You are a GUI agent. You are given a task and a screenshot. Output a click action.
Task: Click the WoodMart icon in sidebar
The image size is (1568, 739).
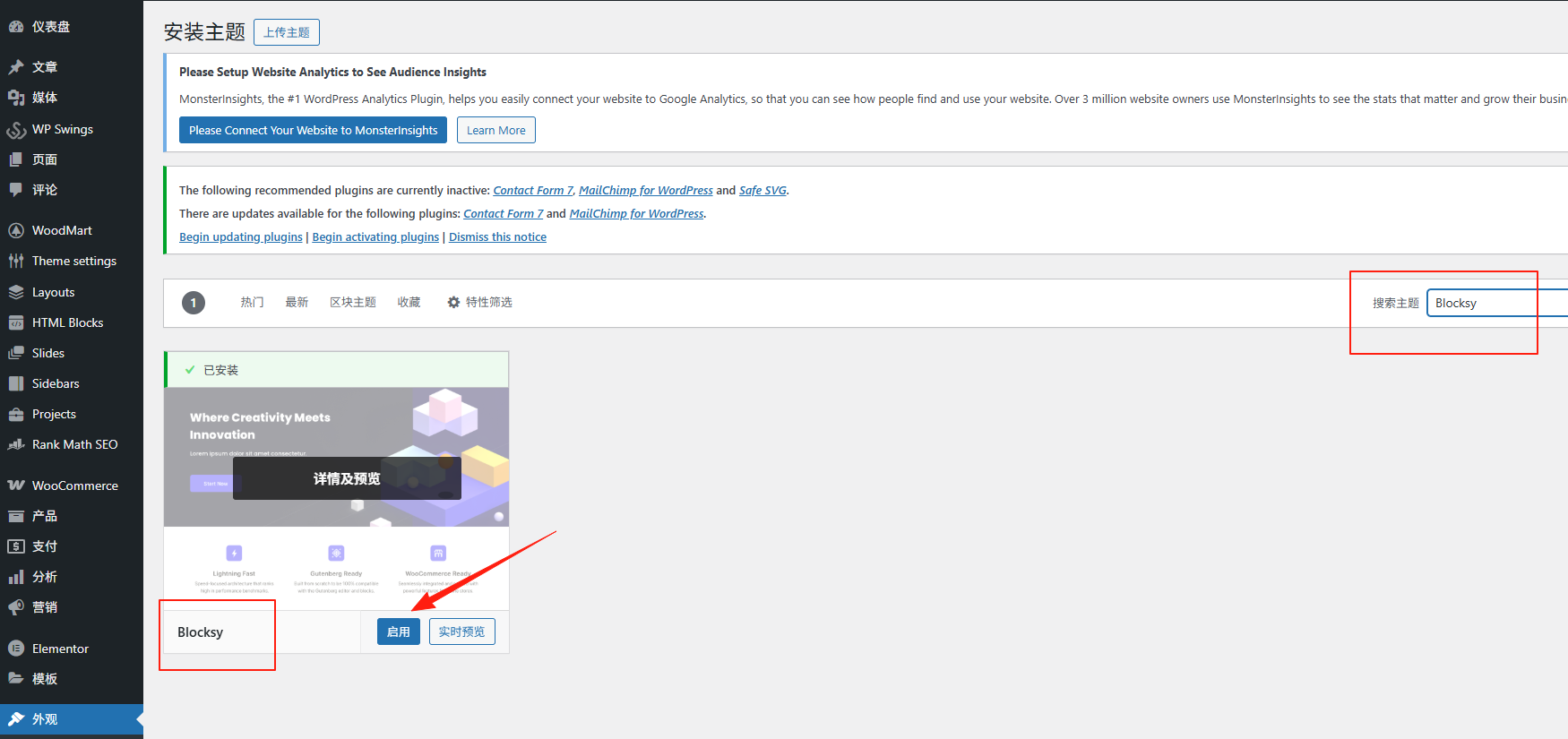(16, 230)
